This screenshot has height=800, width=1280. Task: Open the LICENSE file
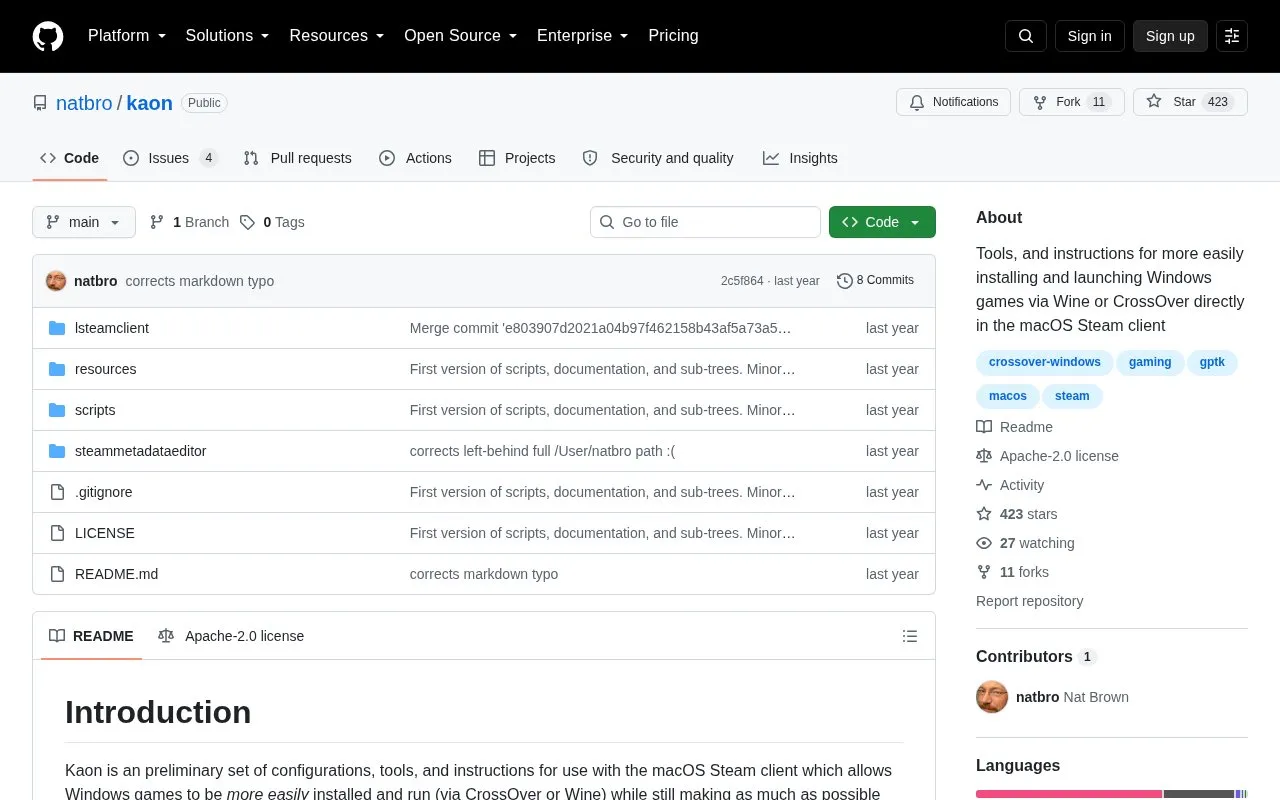click(104, 533)
